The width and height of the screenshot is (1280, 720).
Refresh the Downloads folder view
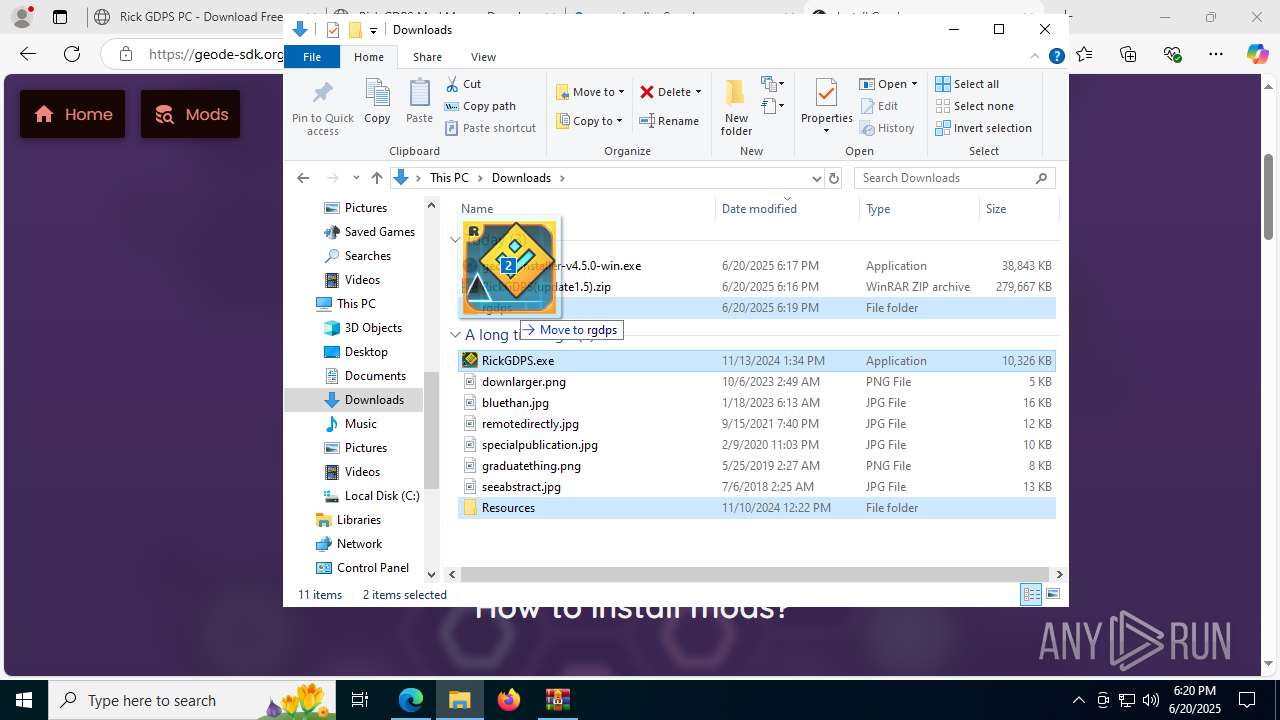pyautogui.click(x=834, y=178)
